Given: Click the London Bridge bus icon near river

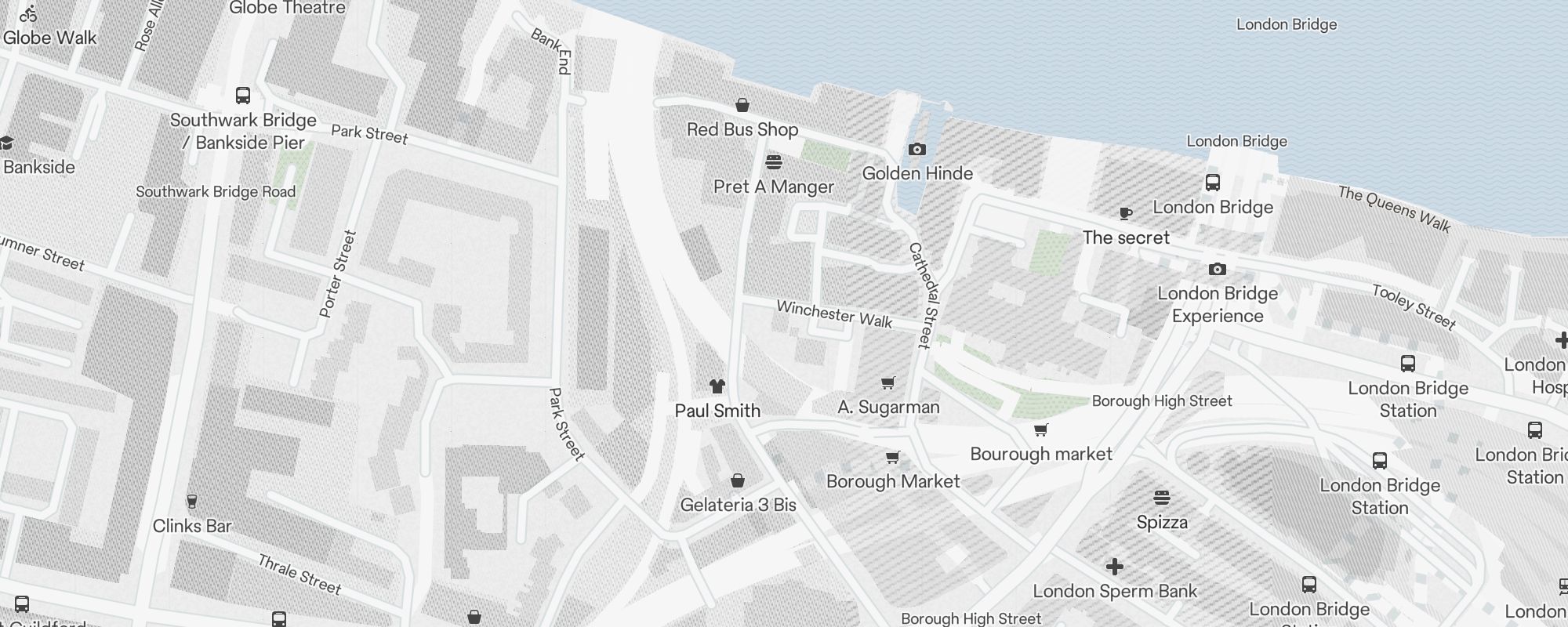Looking at the screenshot, I should click(1213, 183).
